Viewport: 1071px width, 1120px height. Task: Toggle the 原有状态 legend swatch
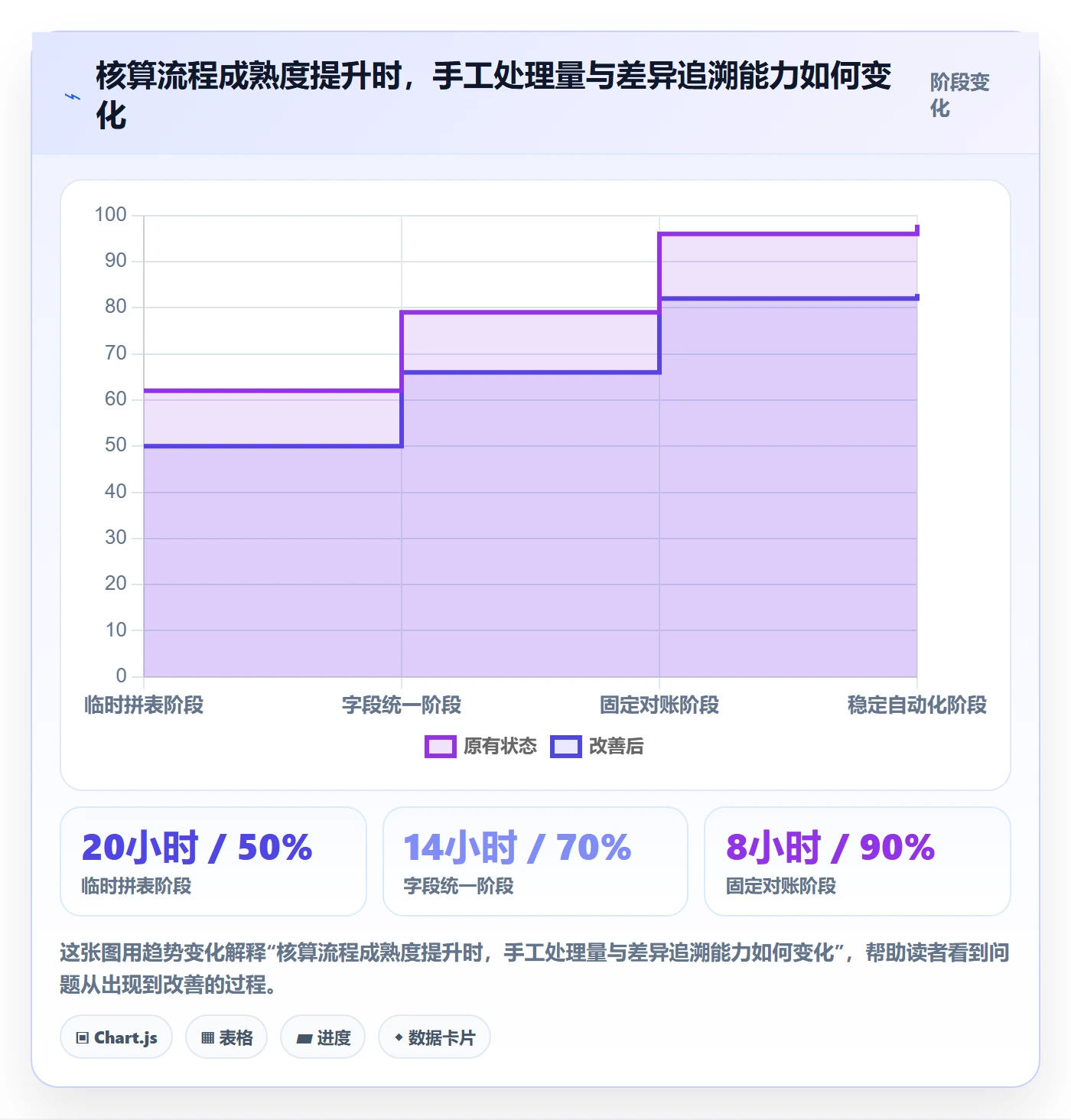click(x=441, y=747)
